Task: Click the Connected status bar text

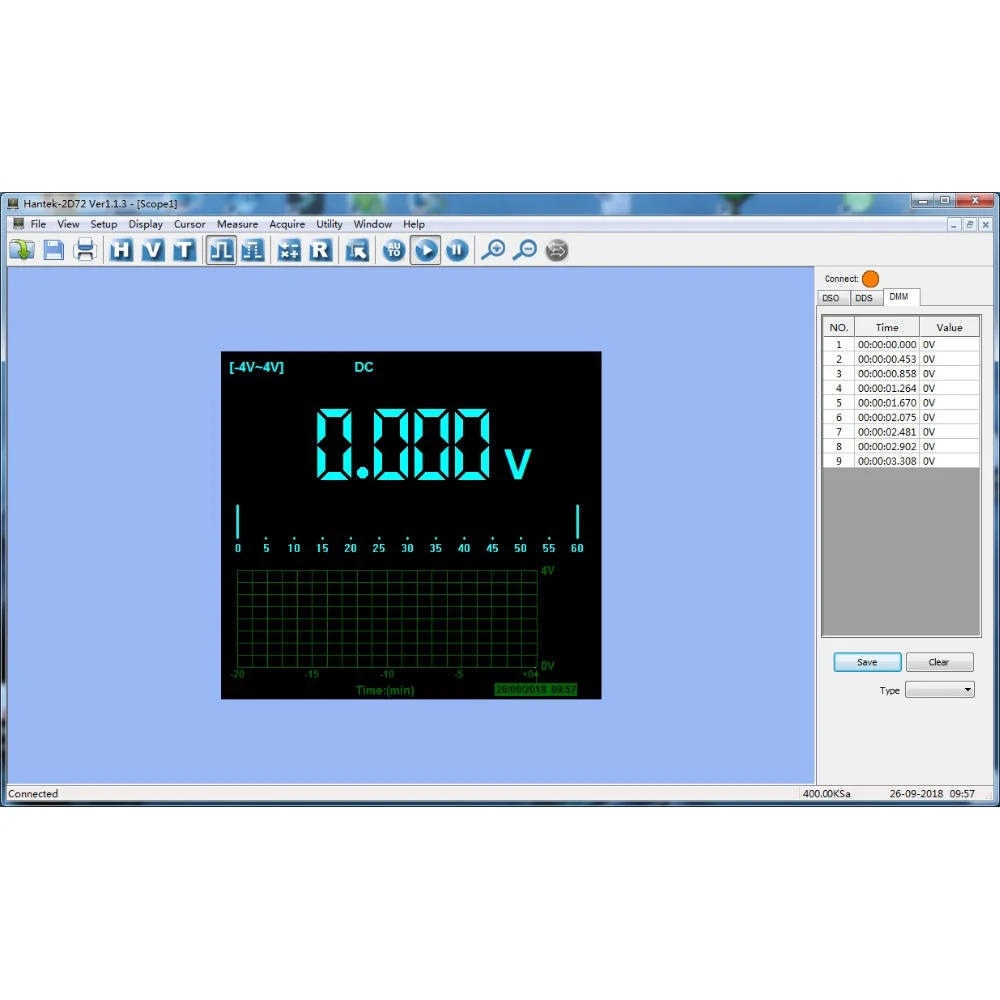Action: pos(33,793)
